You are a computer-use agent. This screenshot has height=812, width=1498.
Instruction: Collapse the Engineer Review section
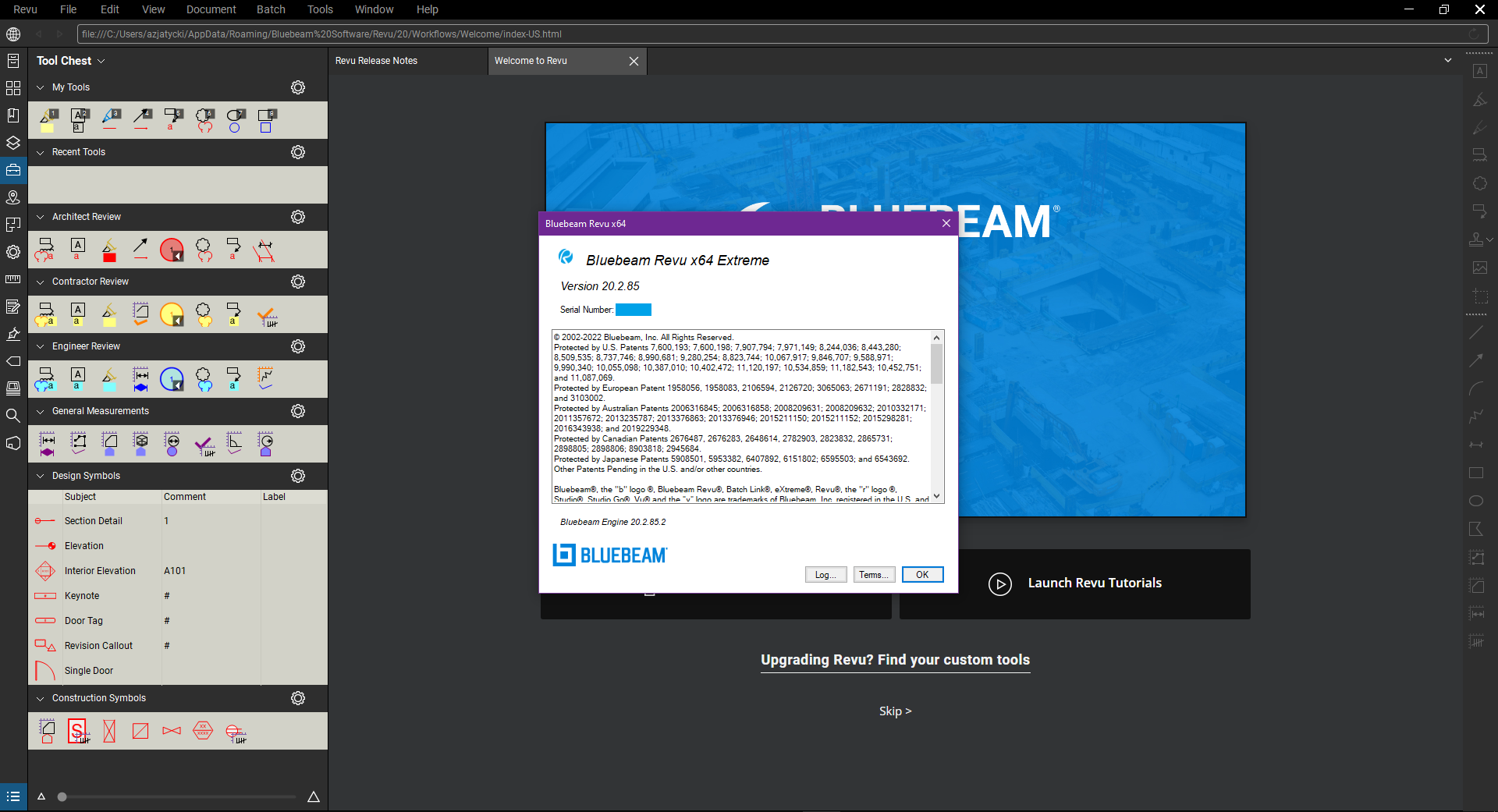(41, 346)
